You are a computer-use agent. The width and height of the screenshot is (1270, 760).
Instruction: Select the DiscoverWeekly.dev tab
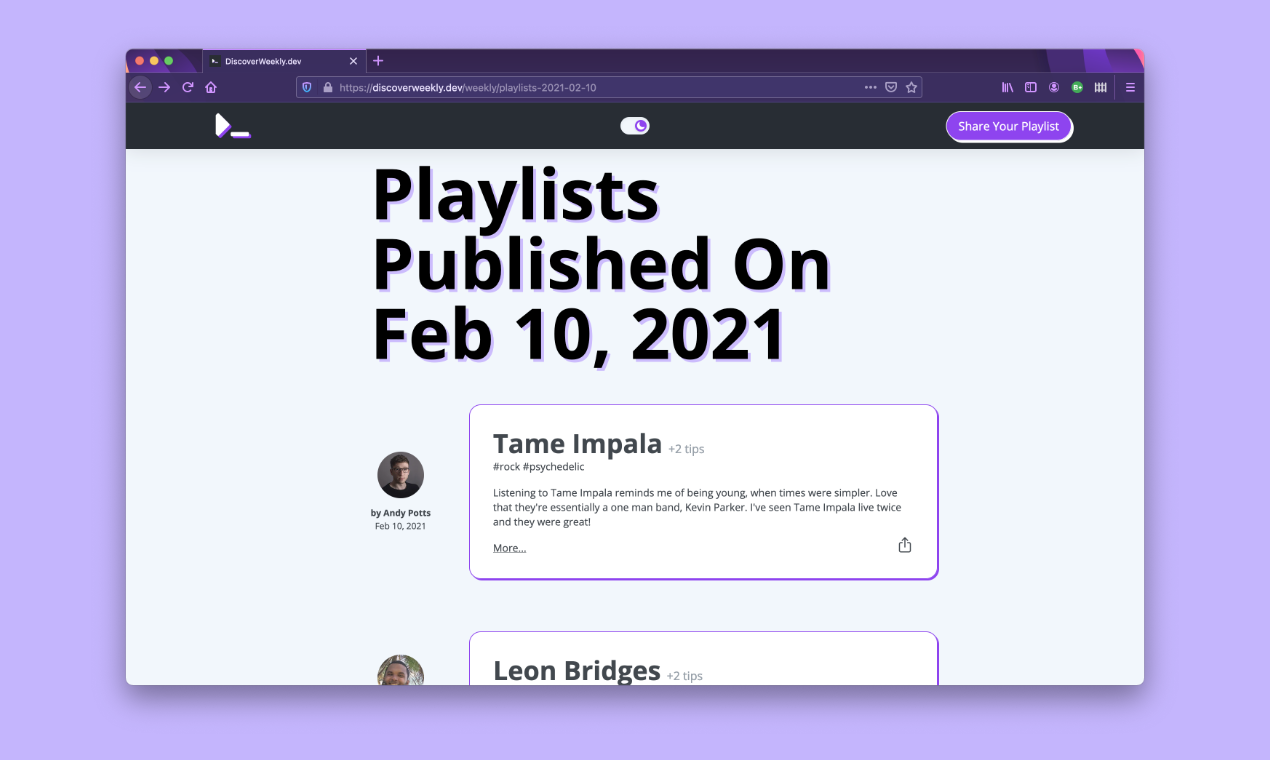(x=284, y=61)
